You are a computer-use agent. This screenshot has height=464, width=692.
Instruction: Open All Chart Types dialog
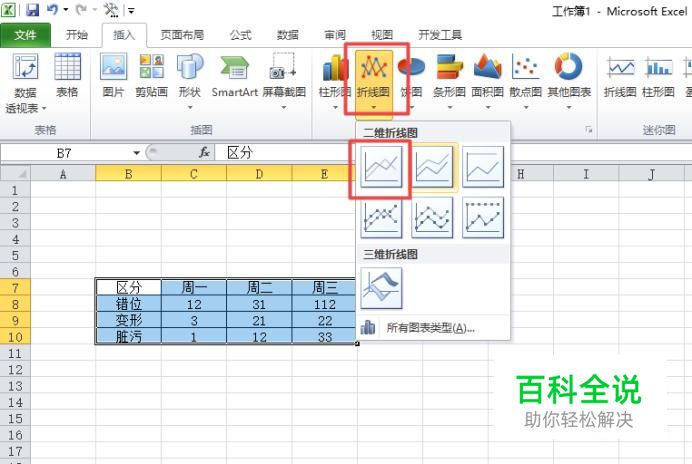432,328
